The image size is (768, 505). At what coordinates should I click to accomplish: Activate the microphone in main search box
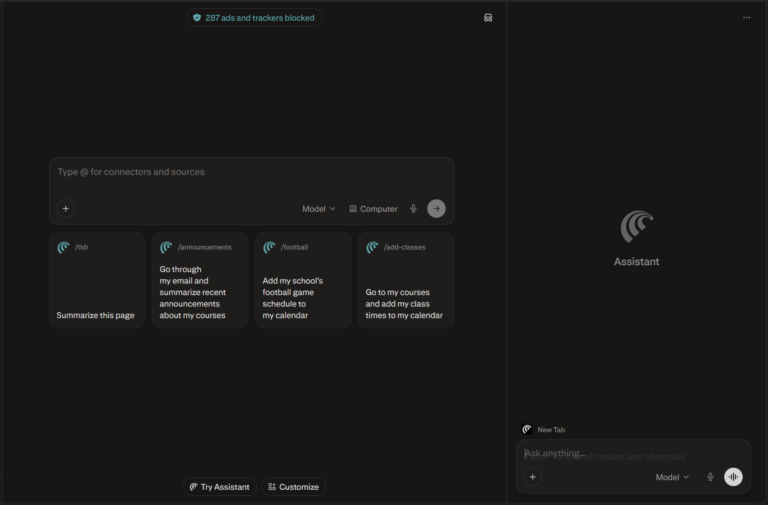413,209
